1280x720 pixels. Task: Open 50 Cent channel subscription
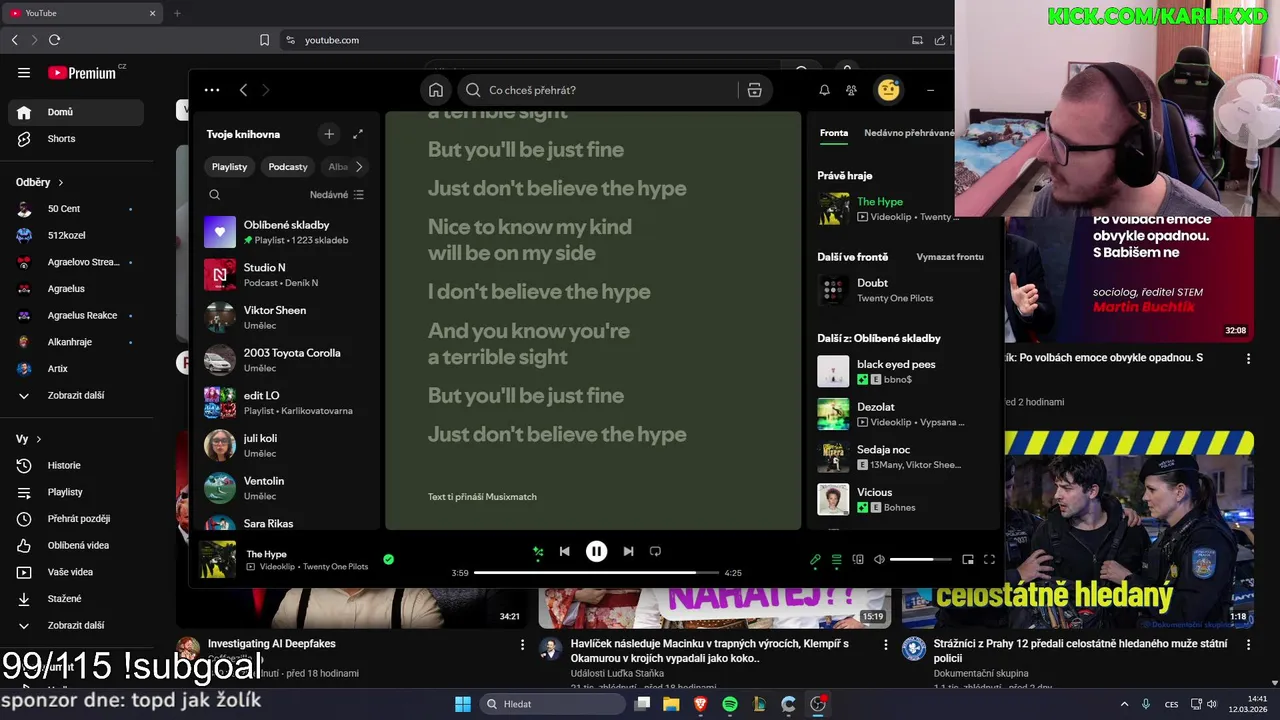pos(76,209)
